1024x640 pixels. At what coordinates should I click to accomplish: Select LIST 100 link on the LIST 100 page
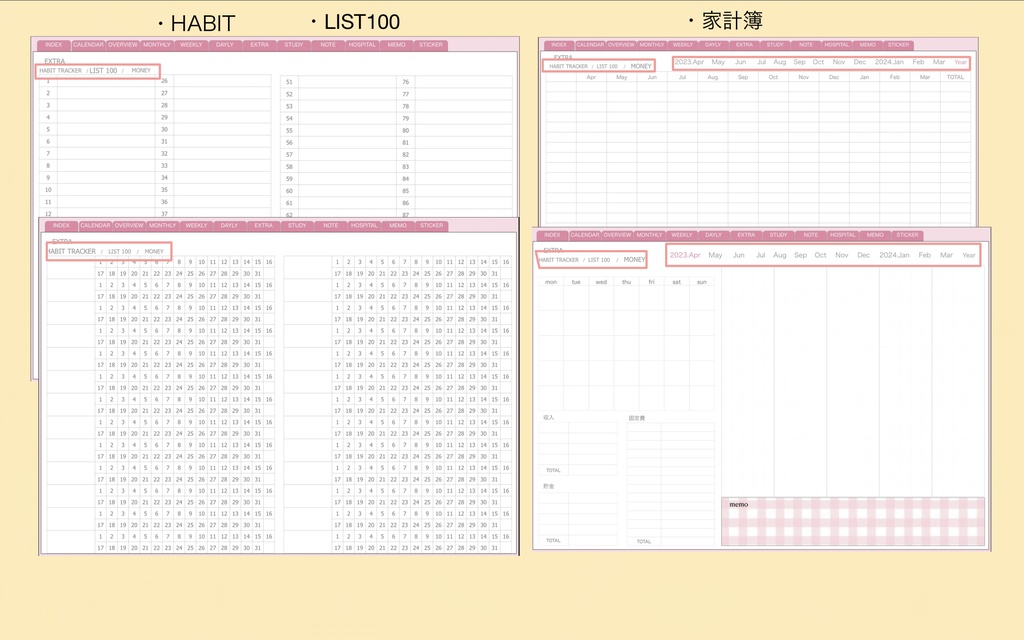pyautogui.click(x=103, y=71)
